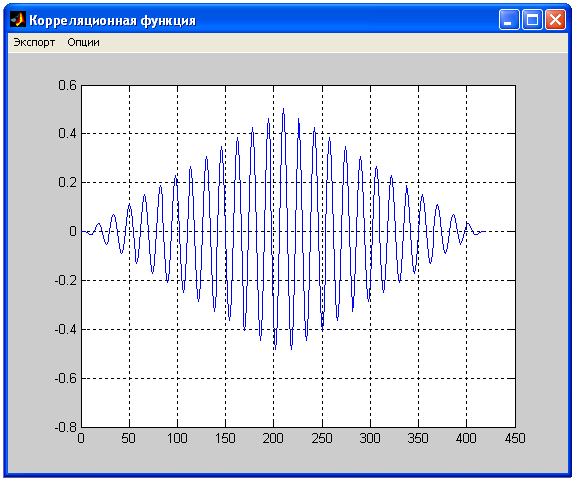Click the x-axis label 50
This screenshot has height=480, width=575.
pyautogui.click(x=129, y=438)
